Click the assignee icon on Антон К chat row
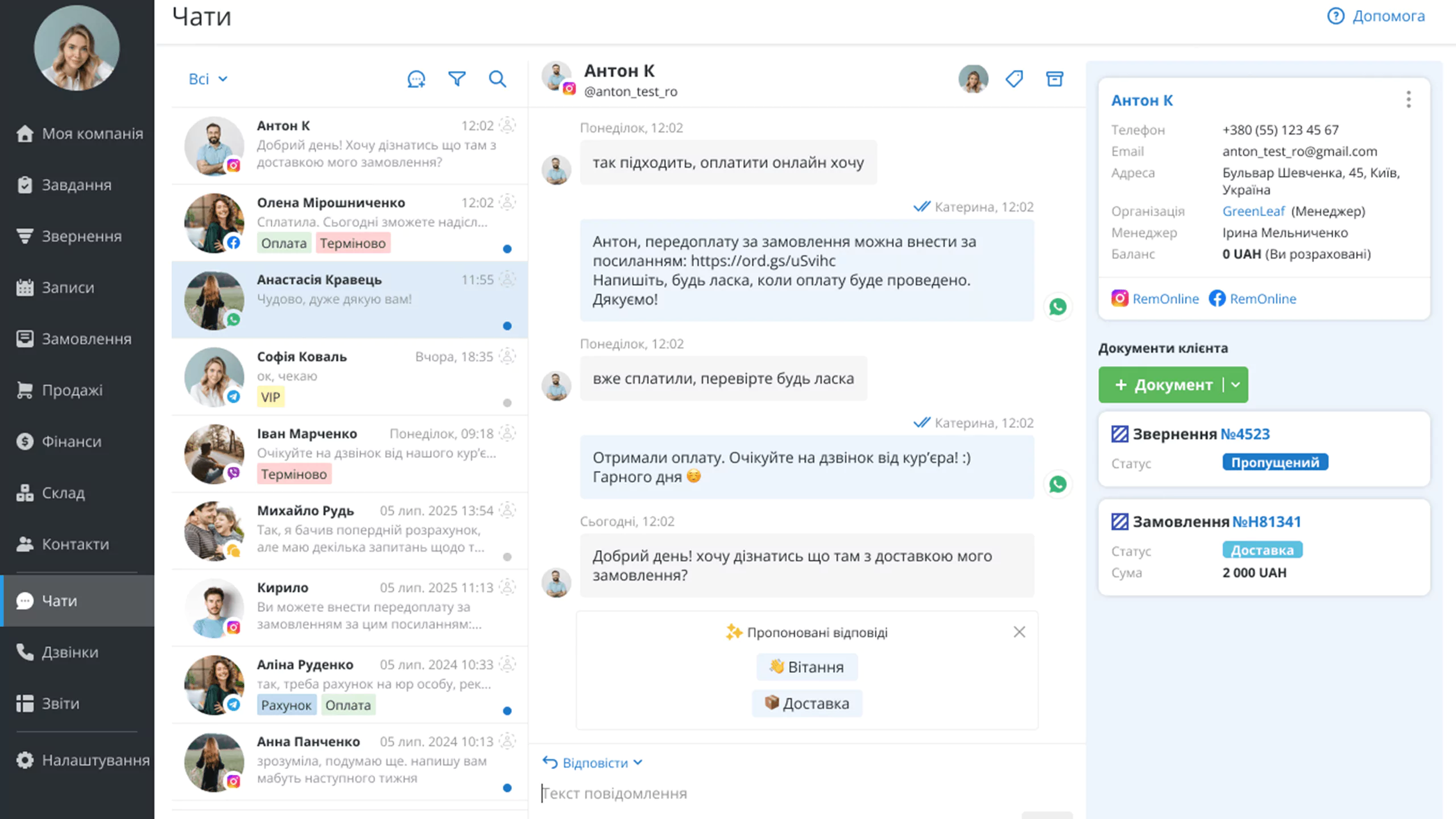 (507, 125)
